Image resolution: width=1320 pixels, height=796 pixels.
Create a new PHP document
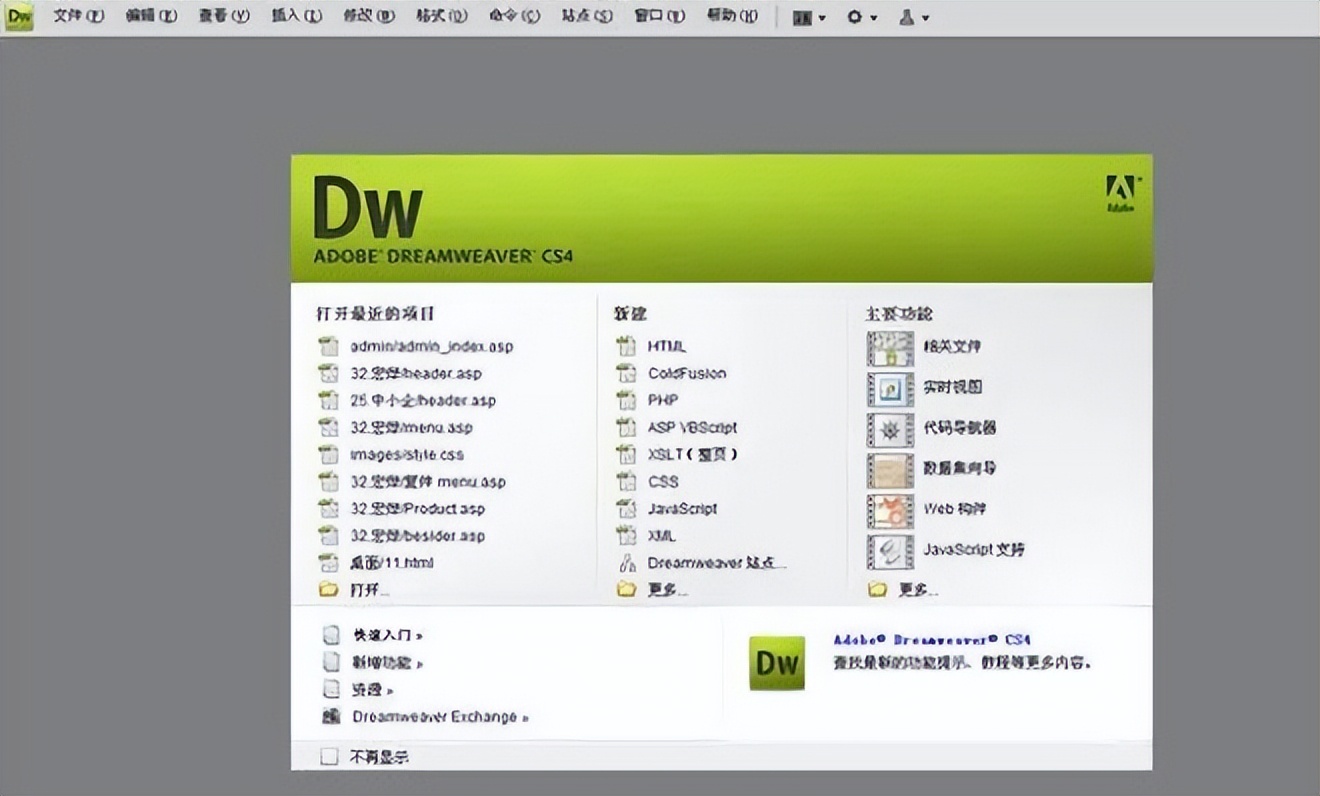coord(663,400)
